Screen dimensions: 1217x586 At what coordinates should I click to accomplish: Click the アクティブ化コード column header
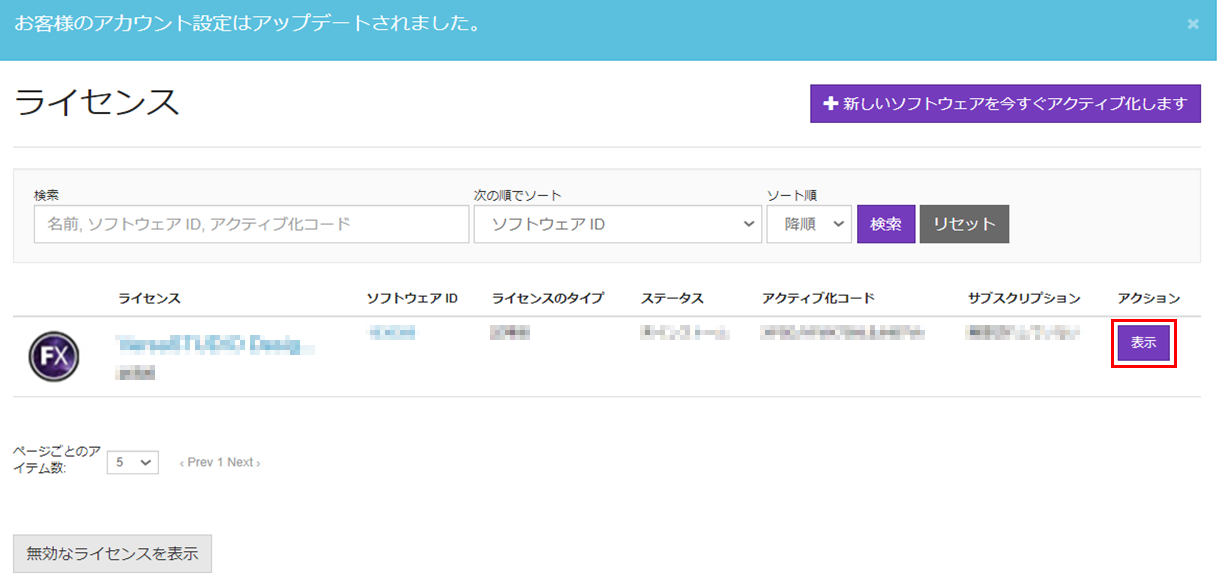pyautogui.click(x=818, y=298)
